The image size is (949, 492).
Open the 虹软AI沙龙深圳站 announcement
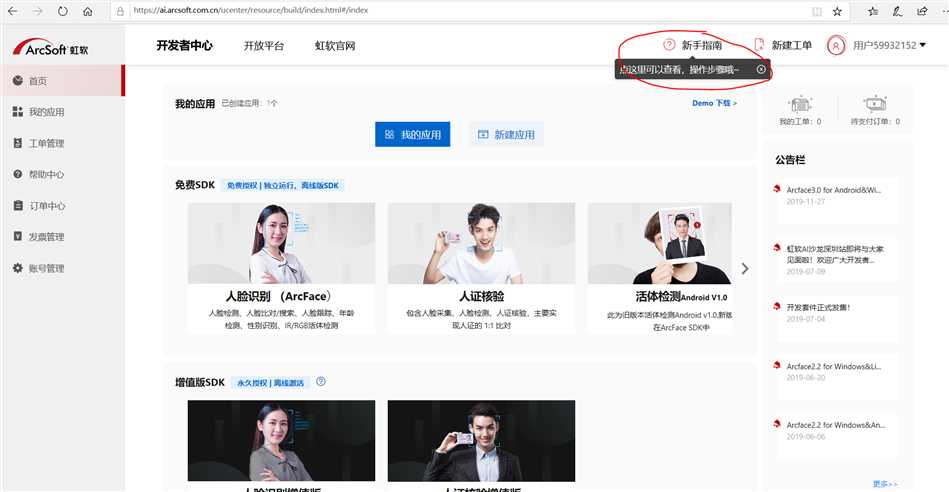(835, 254)
